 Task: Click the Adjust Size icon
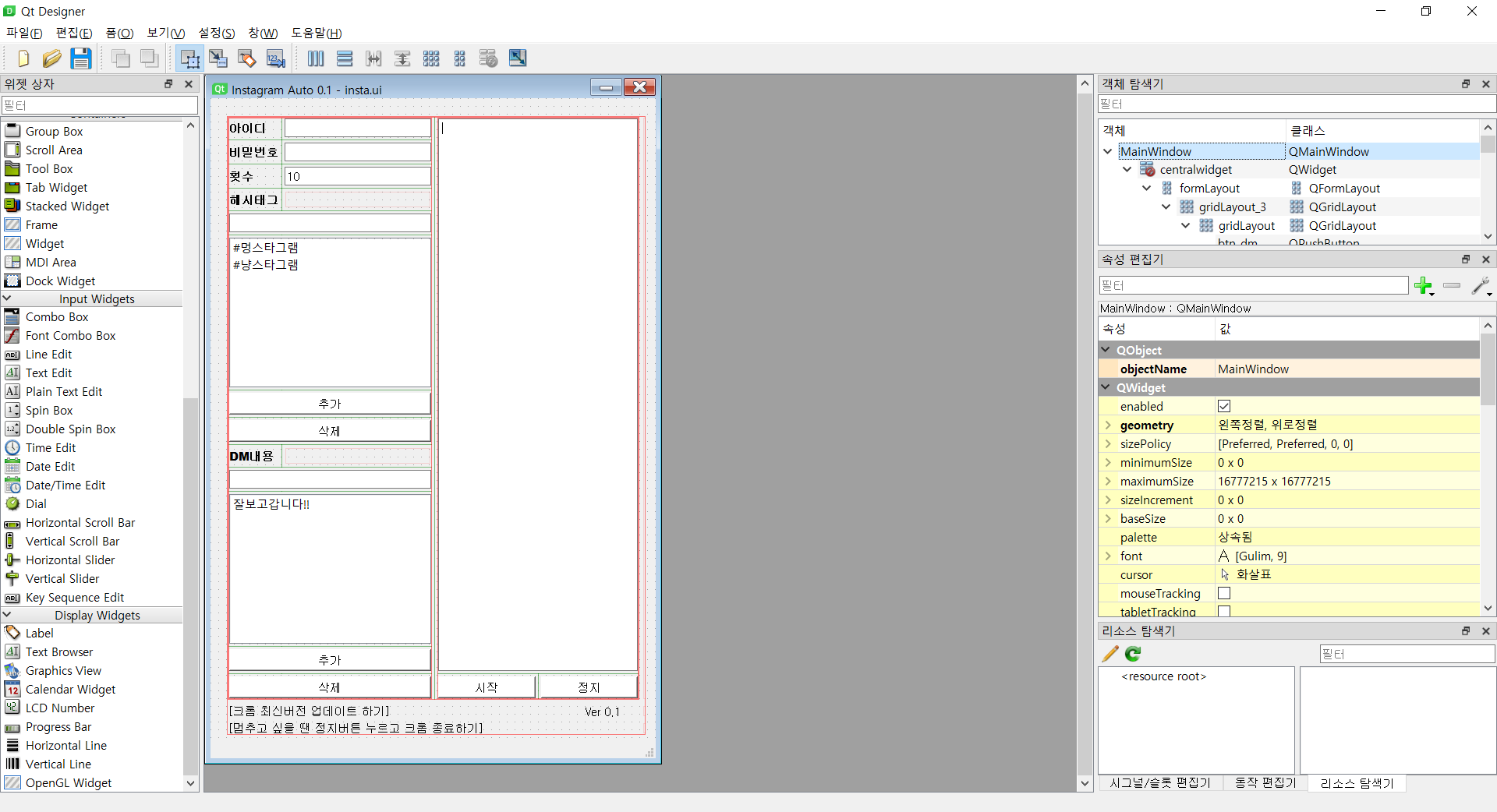[x=518, y=58]
